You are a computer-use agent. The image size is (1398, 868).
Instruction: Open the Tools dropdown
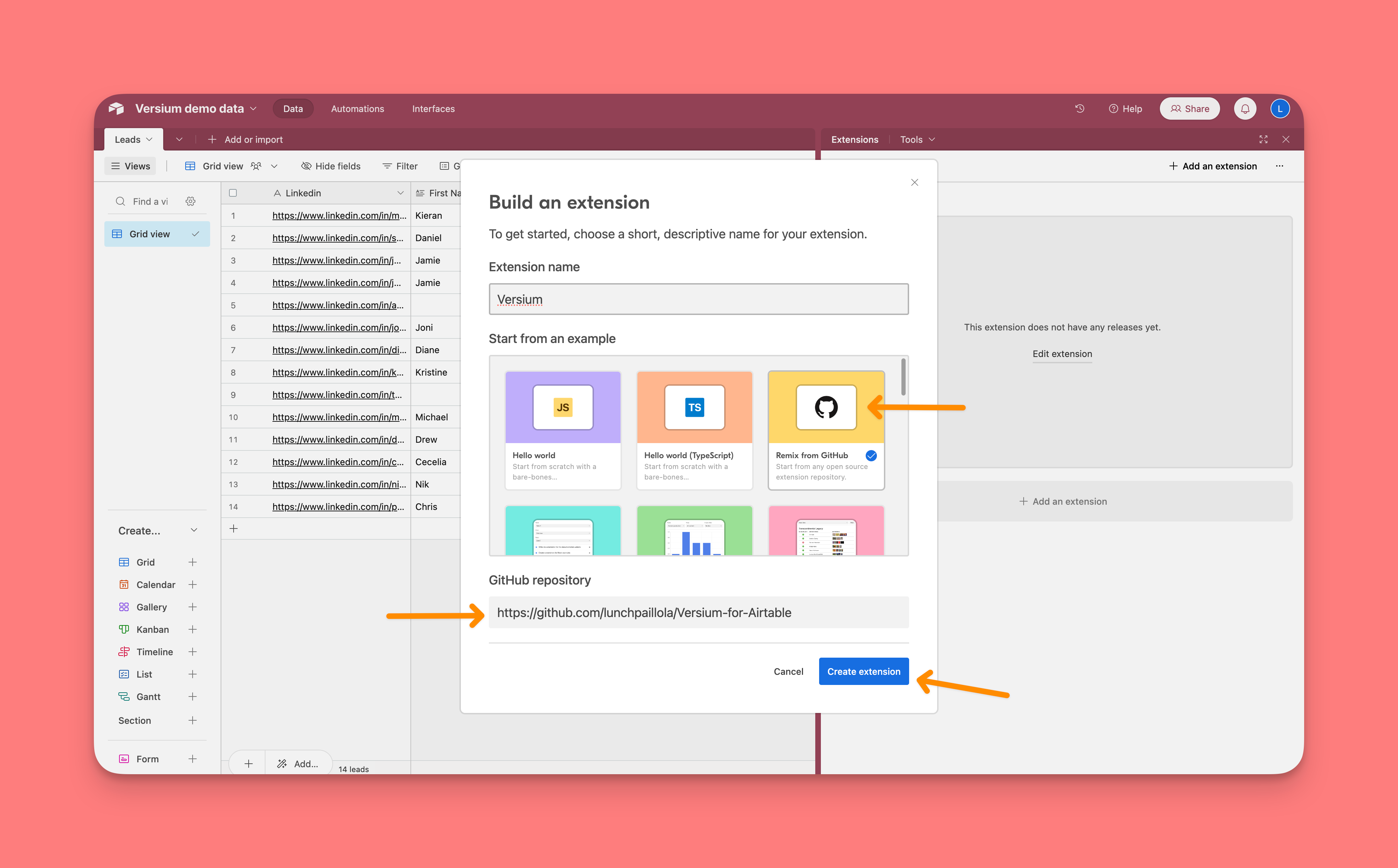[917, 140]
